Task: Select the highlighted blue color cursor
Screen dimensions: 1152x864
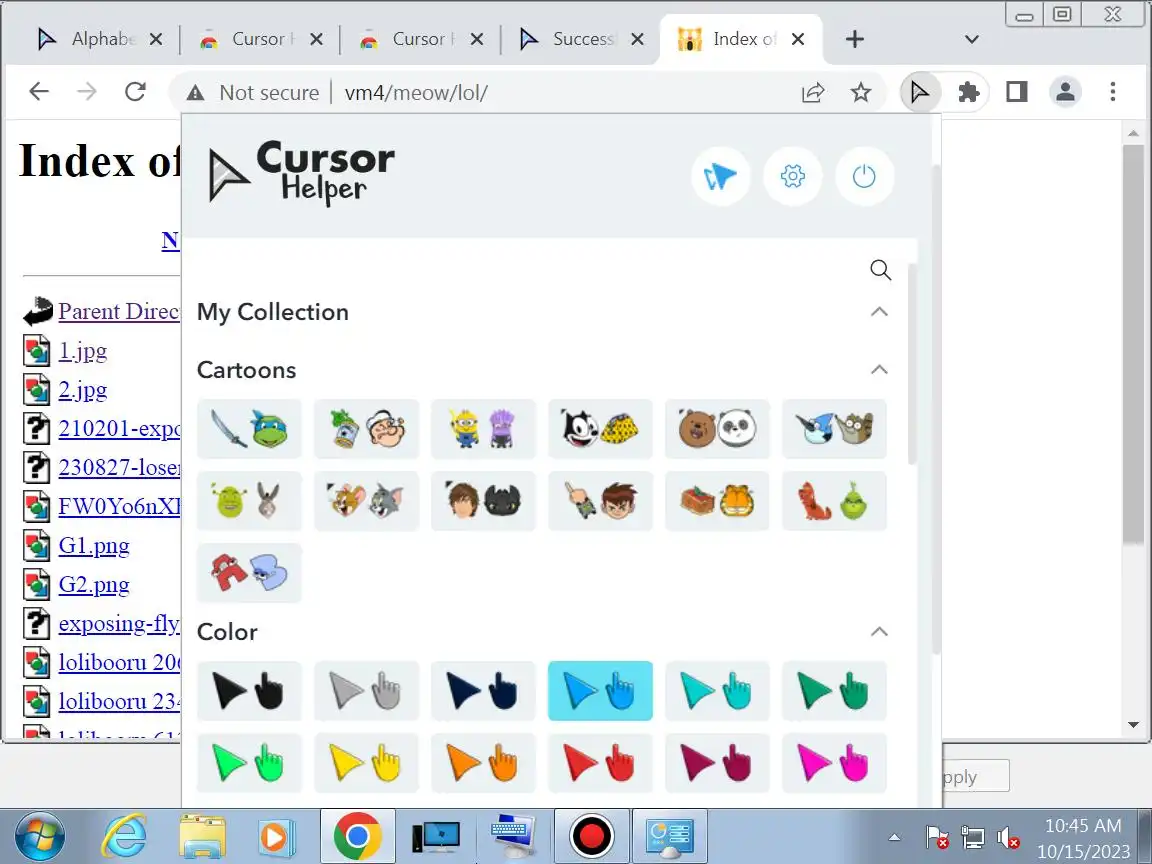Action: point(600,691)
